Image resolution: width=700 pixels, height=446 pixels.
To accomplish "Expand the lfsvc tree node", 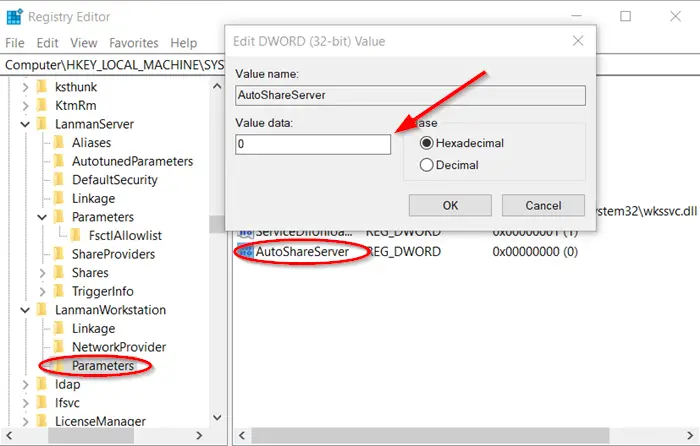I will 25,403.
